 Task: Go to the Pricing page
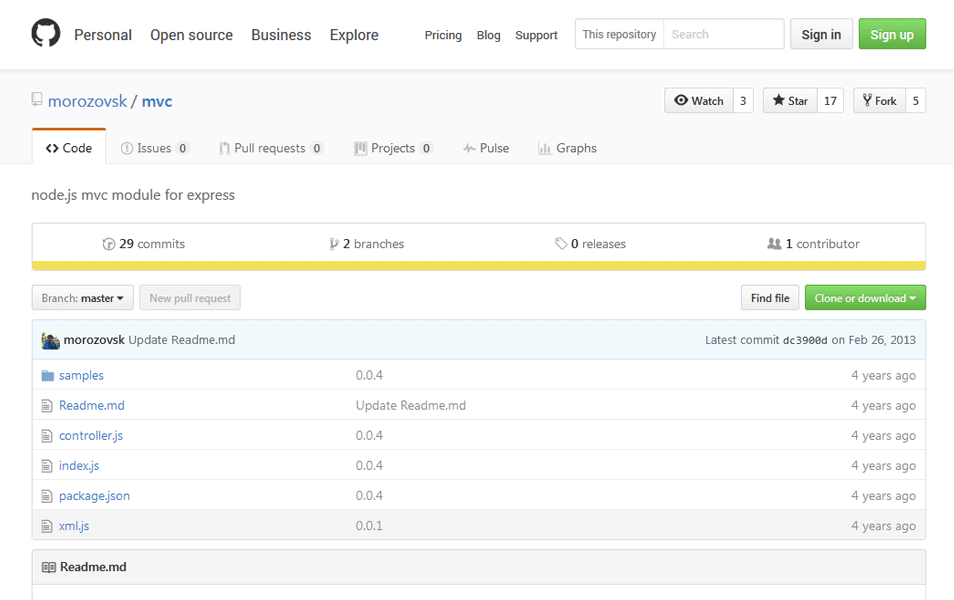(443, 35)
